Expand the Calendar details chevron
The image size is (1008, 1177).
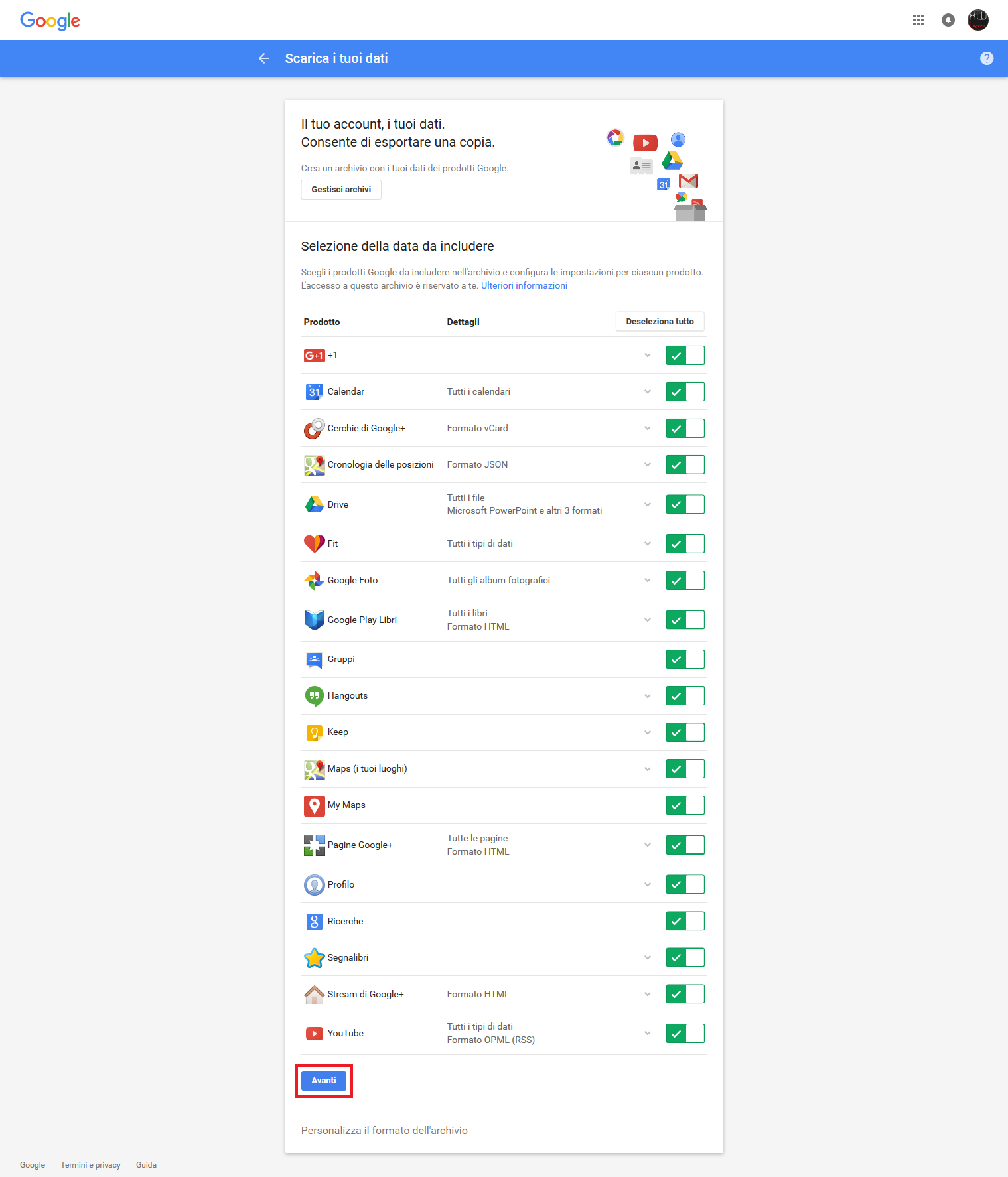(648, 392)
